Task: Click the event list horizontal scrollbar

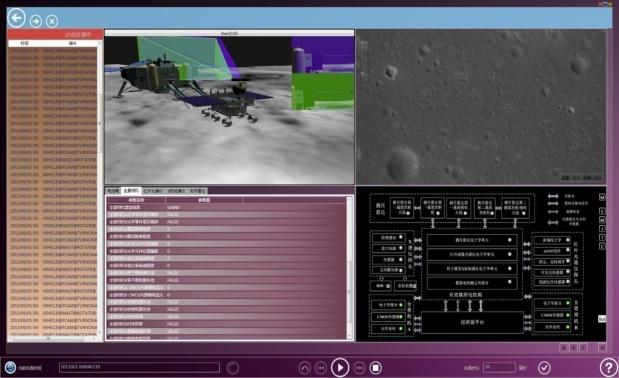Action: (x=53, y=338)
